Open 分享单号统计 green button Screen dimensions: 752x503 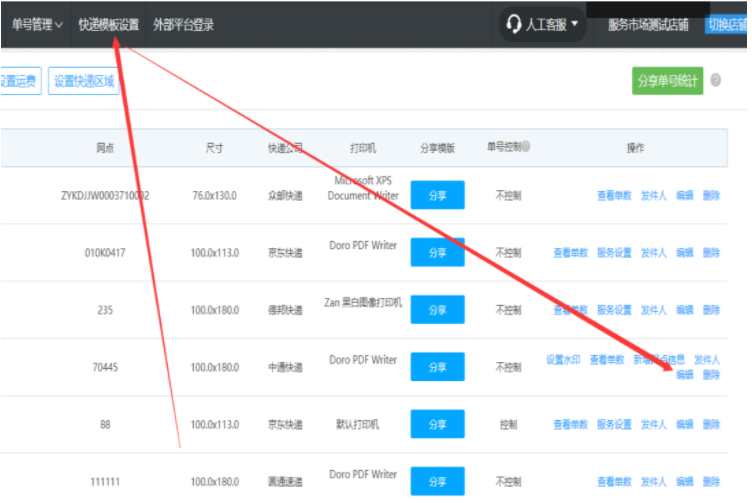[667, 81]
